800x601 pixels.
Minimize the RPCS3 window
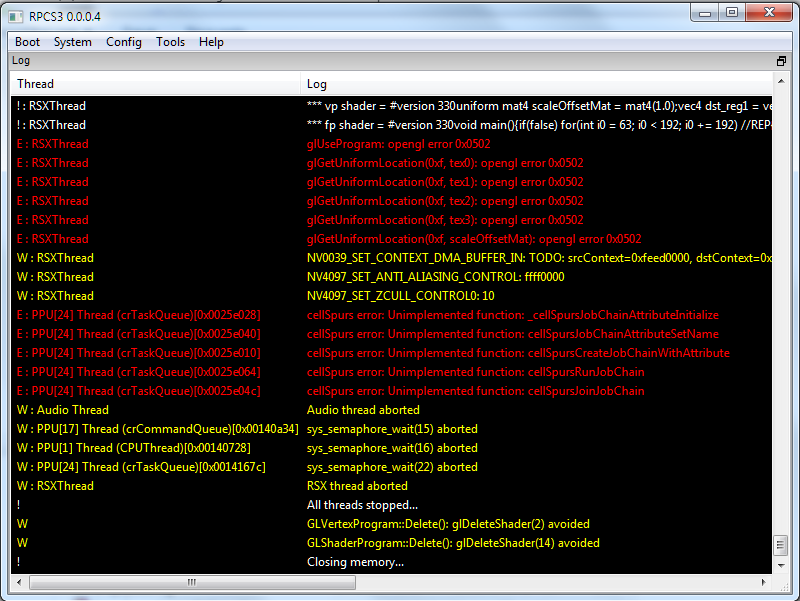point(704,13)
